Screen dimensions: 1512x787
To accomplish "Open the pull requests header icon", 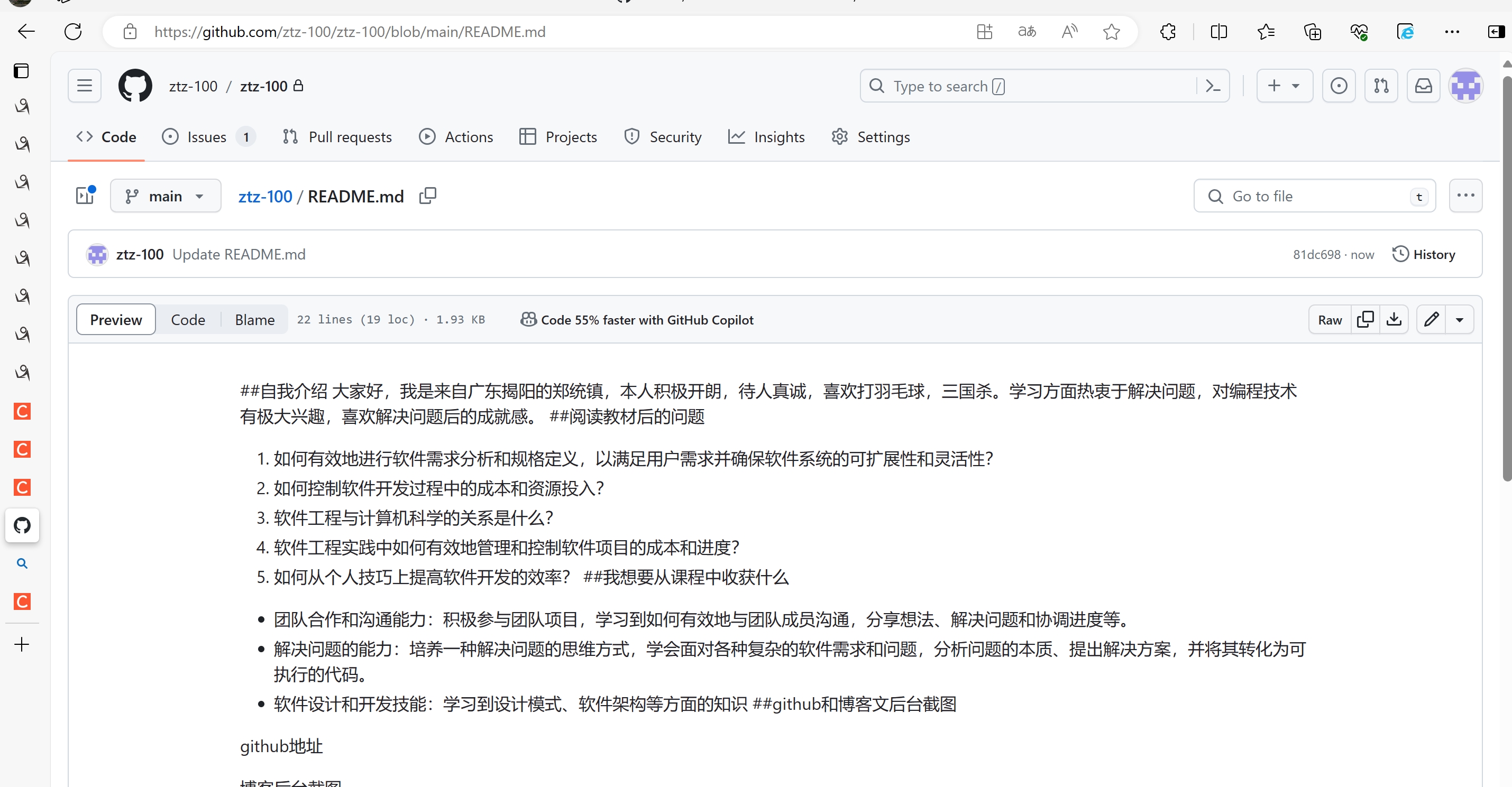I will [x=1381, y=86].
